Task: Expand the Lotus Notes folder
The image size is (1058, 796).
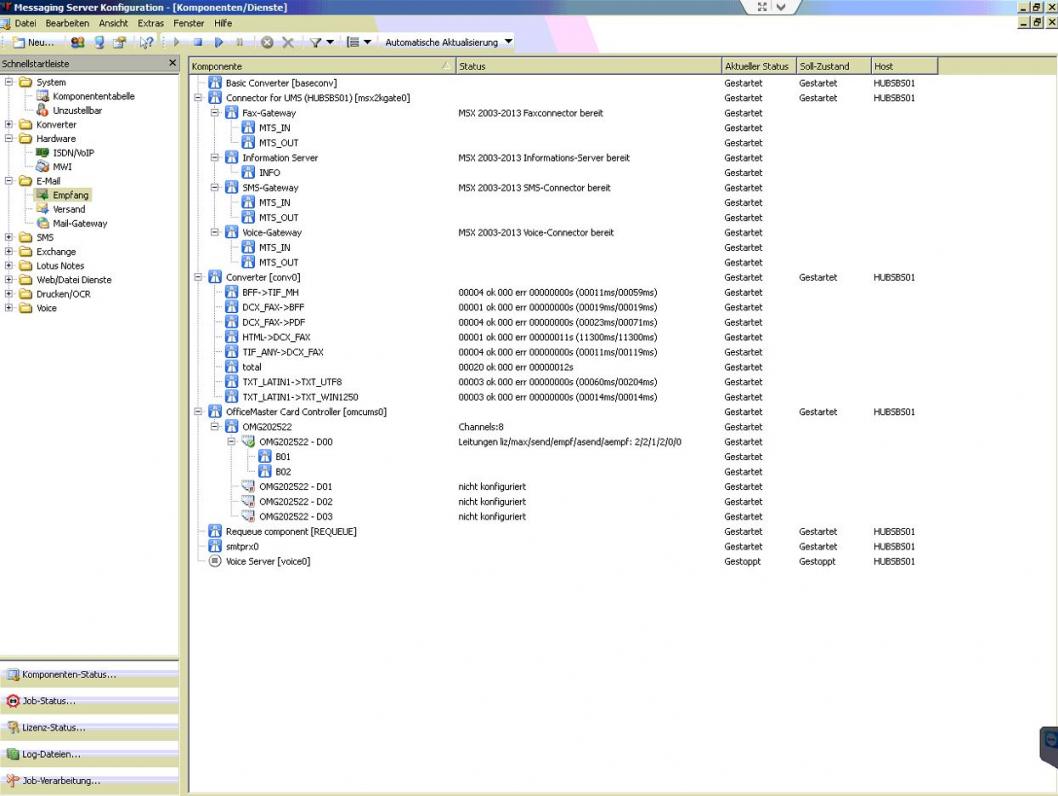Action: click(x=10, y=266)
